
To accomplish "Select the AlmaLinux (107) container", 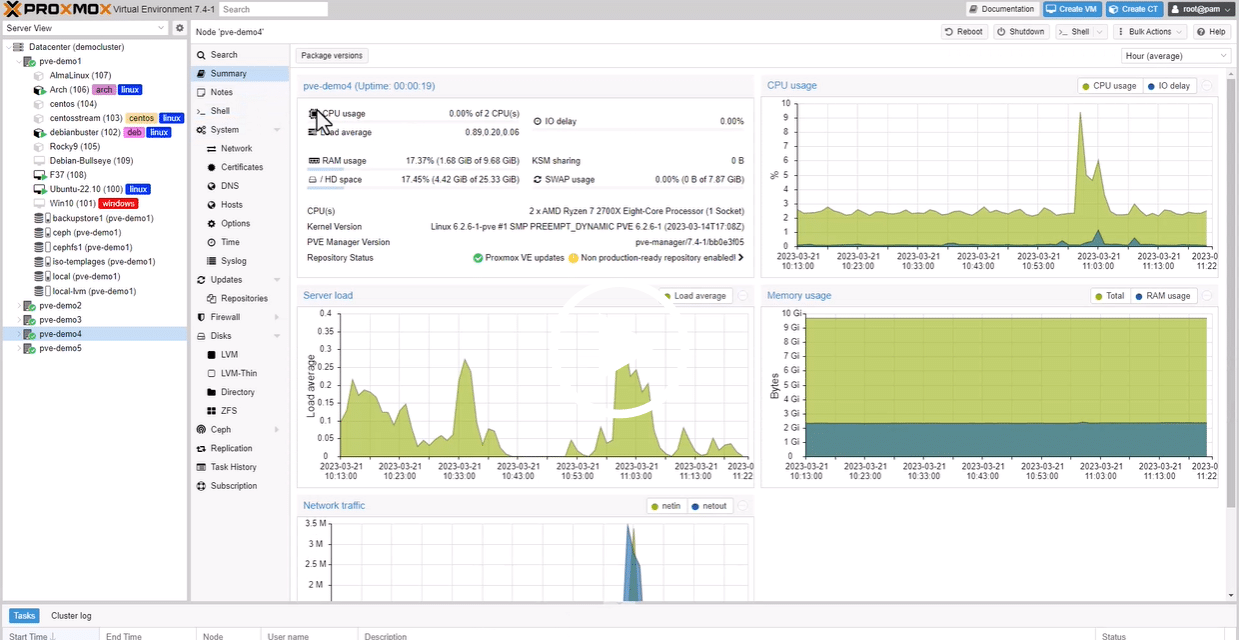I will pos(80,75).
